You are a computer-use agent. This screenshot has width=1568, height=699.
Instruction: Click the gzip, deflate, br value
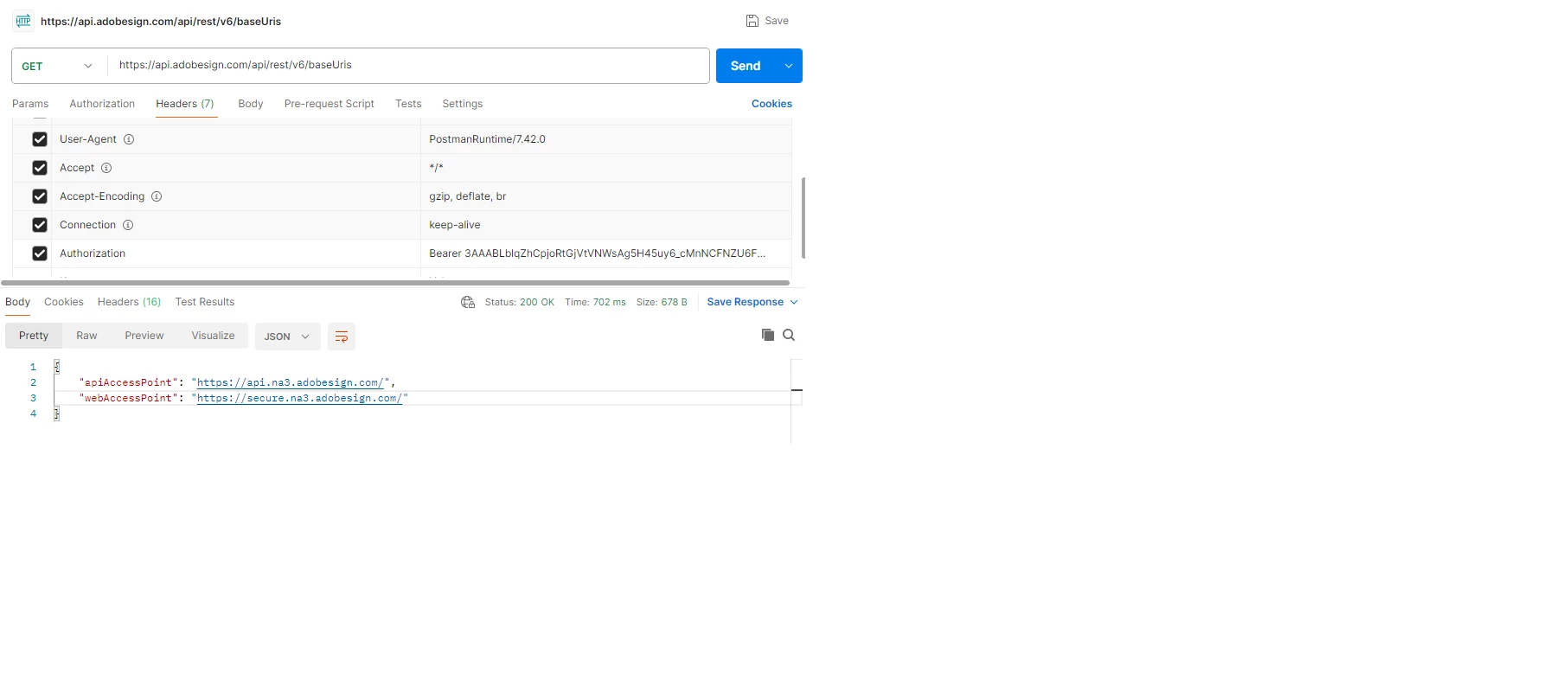pos(468,196)
